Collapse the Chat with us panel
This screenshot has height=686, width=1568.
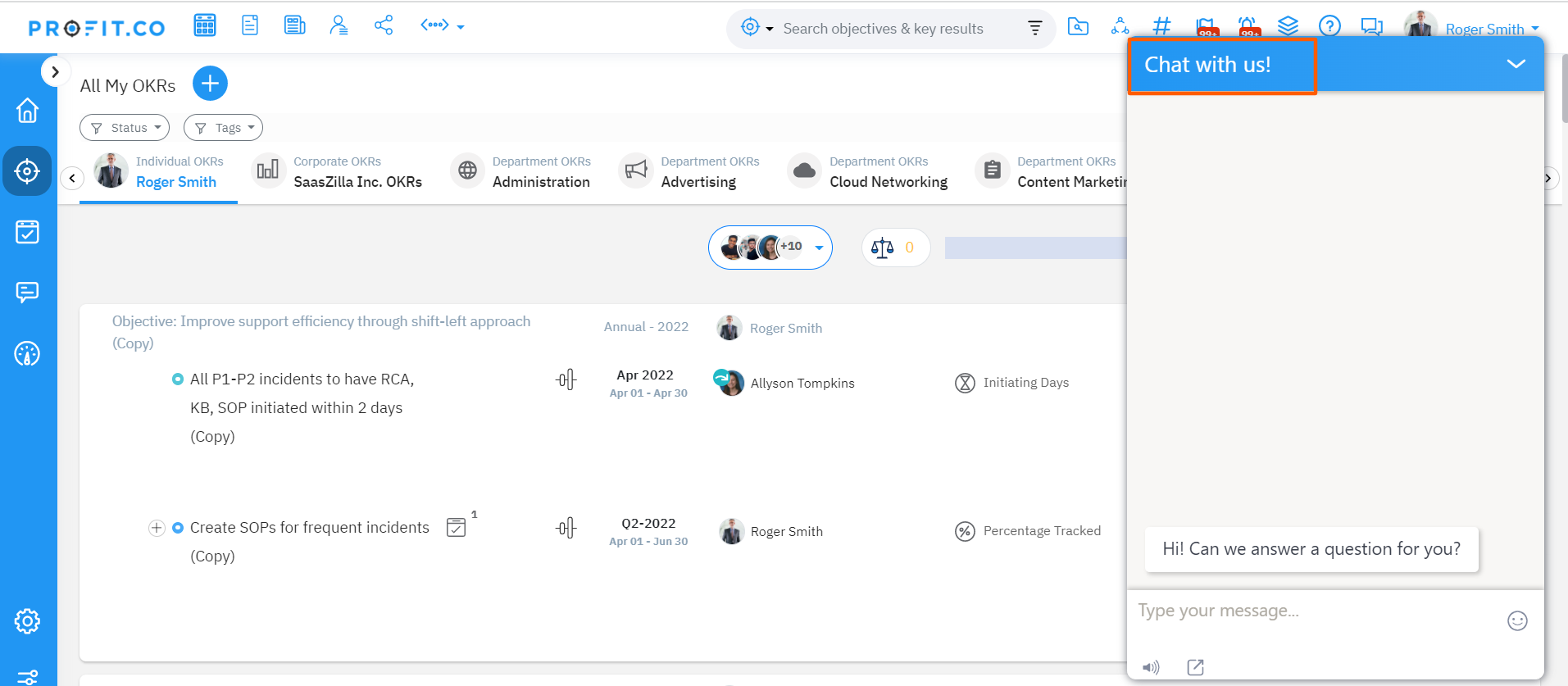pos(1516,64)
